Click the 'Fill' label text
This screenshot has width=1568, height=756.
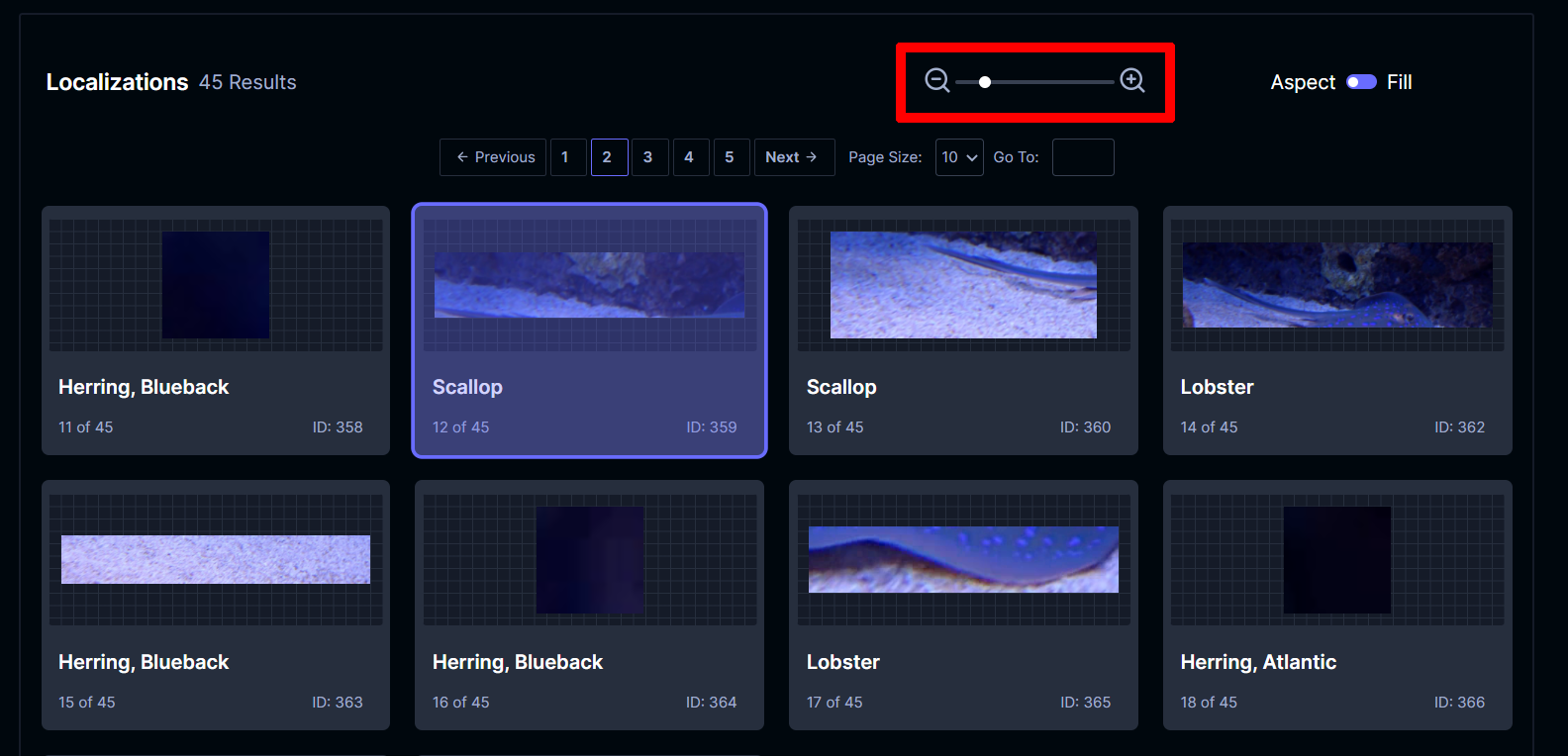point(1399,82)
